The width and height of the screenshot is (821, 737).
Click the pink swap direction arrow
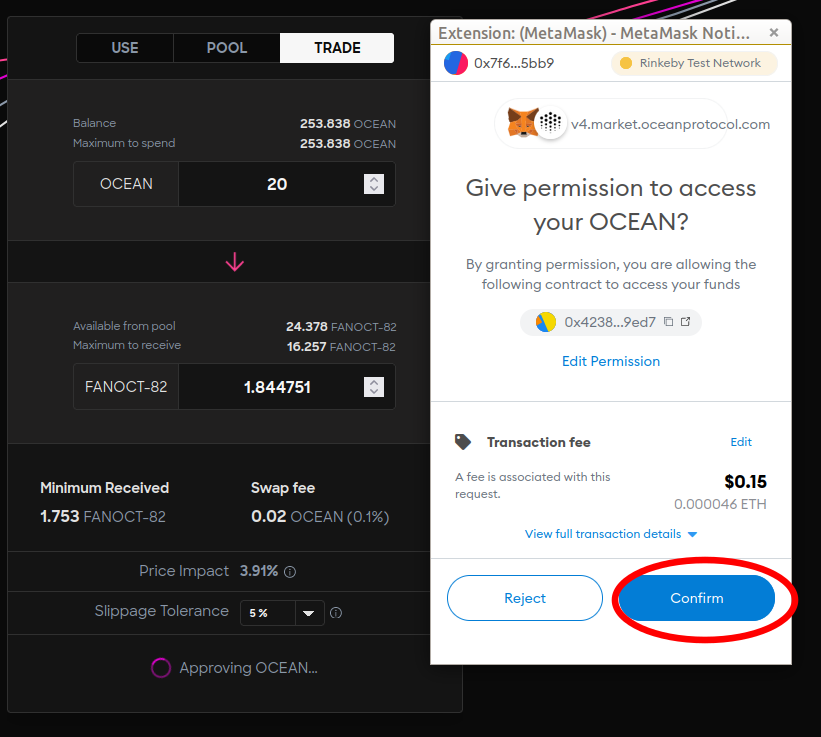click(x=235, y=262)
